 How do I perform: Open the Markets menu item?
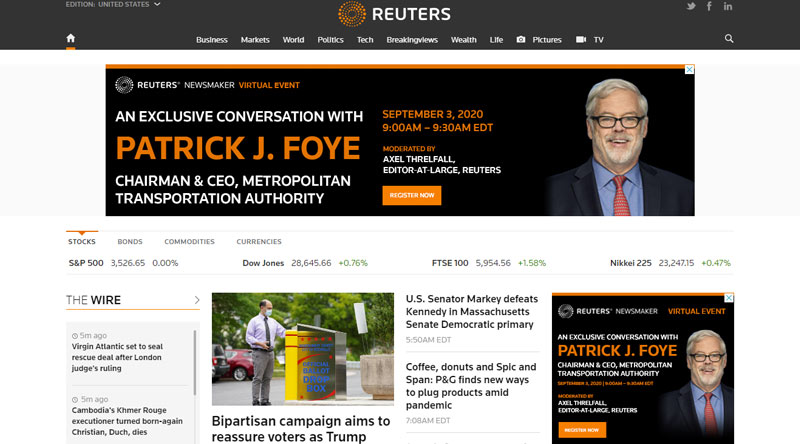255,40
